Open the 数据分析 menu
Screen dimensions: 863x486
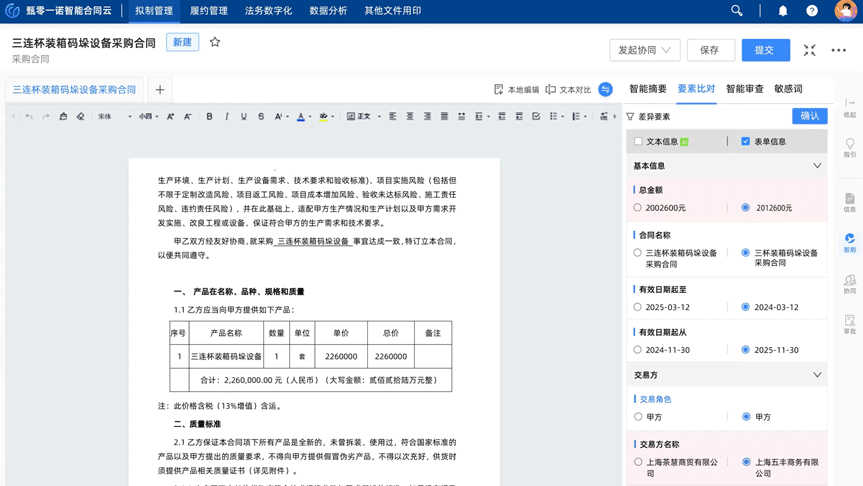(328, 10)
